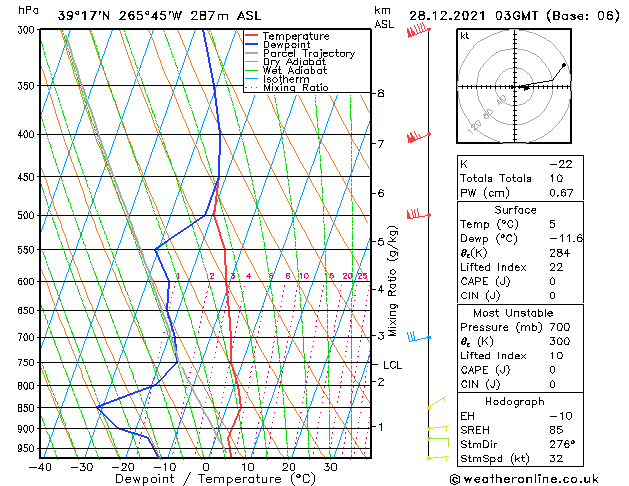Screen dimensions: 629x486
Task: Click the 'Dewpoint / Temperature (°C)' axis title
Action: (x=215, y=479)
